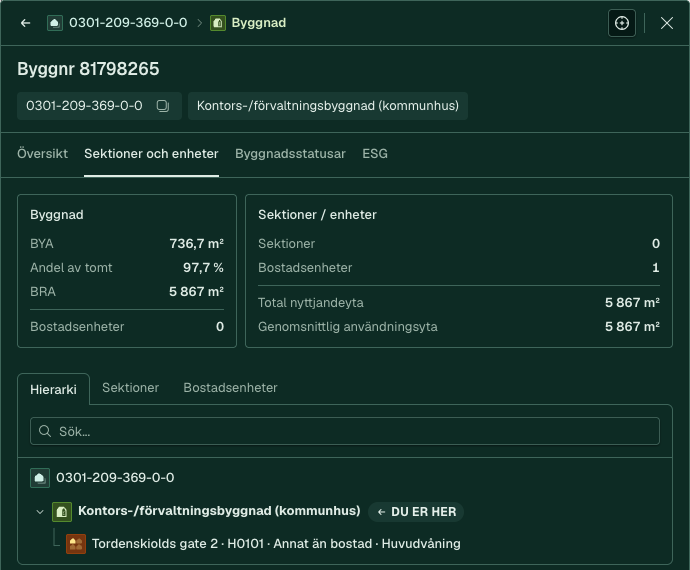Open the ESG tab
690x570 pixels.
[x=375, y=154]
